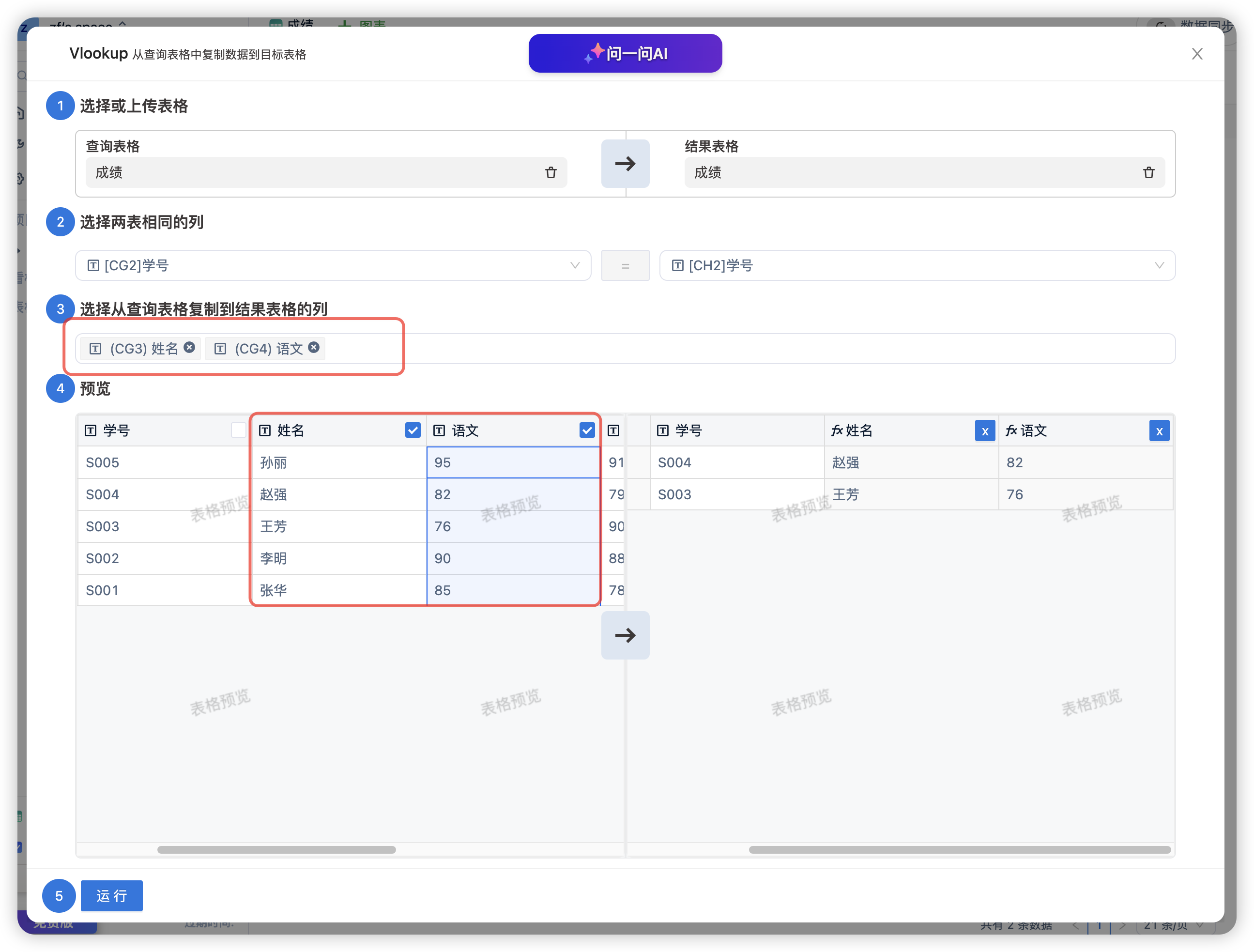Remove the 语文 result column with x

click(x=1159, y=431)
